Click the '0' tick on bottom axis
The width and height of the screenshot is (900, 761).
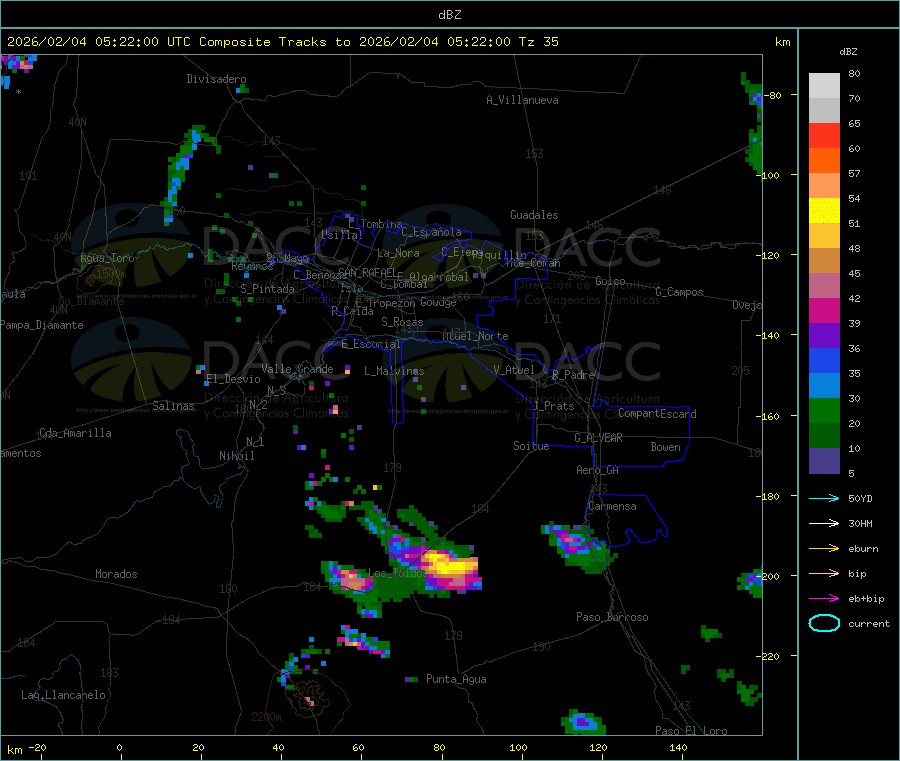pyautogui.click(x=119, y=747)
